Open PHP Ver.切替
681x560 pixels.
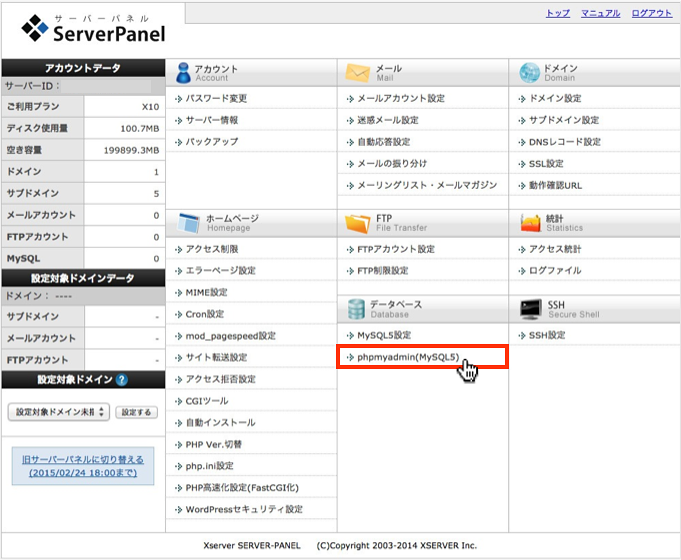[x=214, y=444]
